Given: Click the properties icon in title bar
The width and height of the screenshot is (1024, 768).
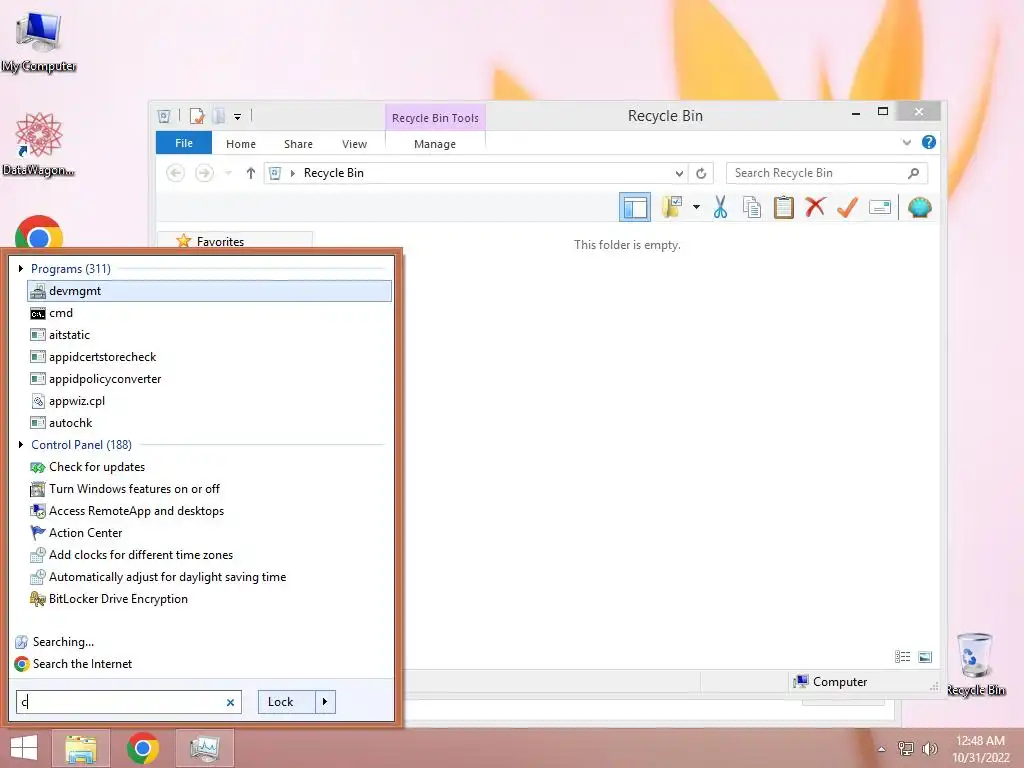Looking at the screenshot, I should 197,116.
